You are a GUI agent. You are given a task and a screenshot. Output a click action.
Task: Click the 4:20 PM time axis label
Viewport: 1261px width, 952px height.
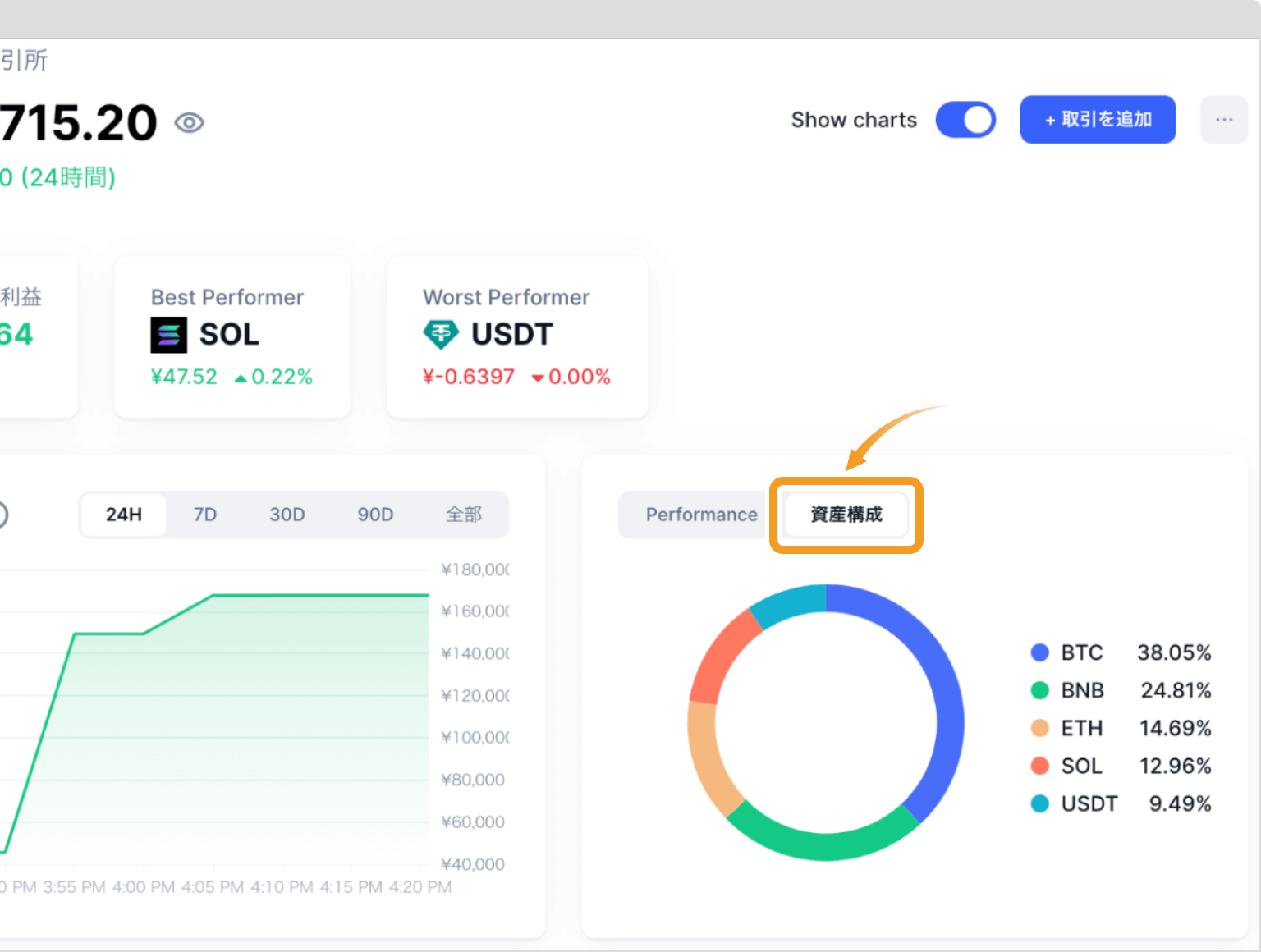[420, 887]
